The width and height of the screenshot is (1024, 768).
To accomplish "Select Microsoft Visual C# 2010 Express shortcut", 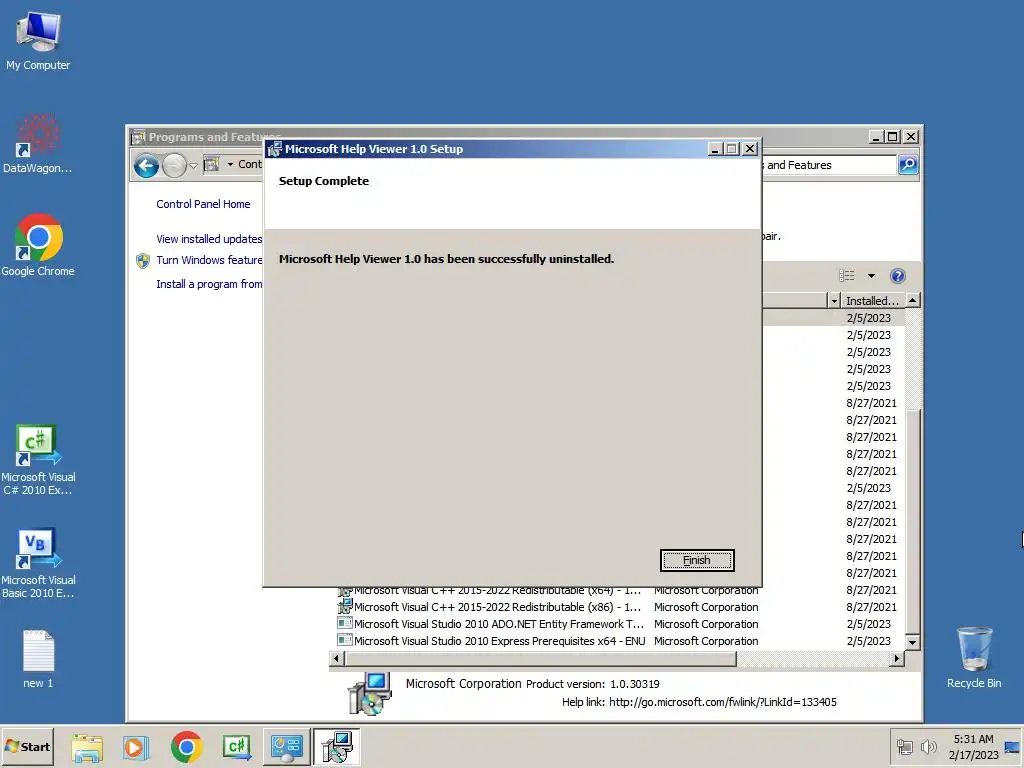I will (38, 460).
